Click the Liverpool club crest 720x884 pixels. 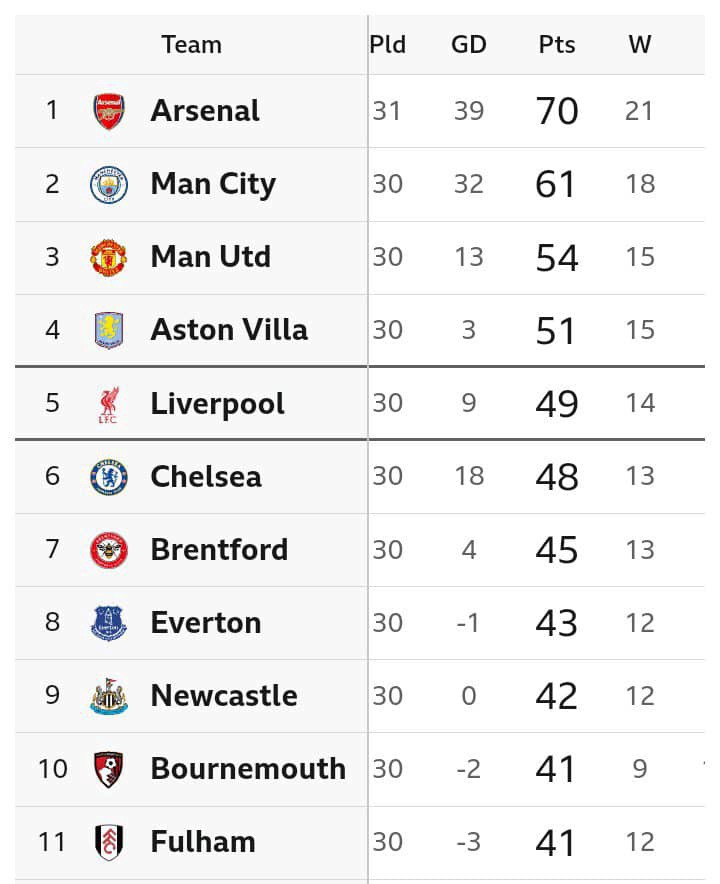109,404
